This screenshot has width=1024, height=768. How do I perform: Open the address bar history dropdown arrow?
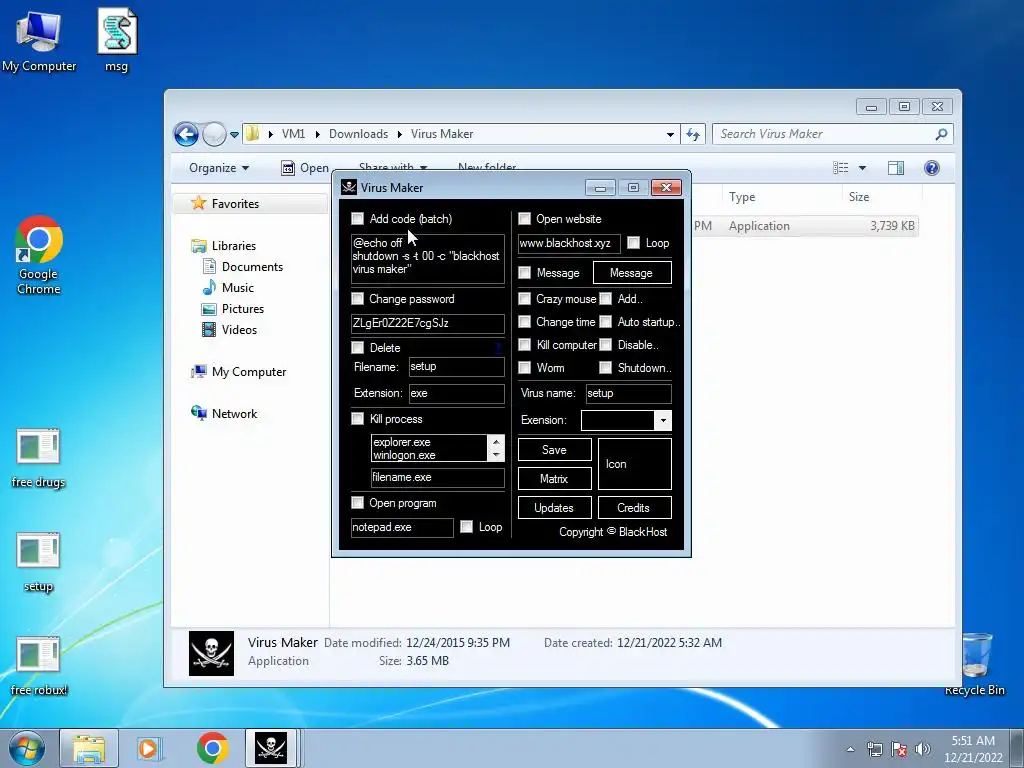(x=670, y=135)
